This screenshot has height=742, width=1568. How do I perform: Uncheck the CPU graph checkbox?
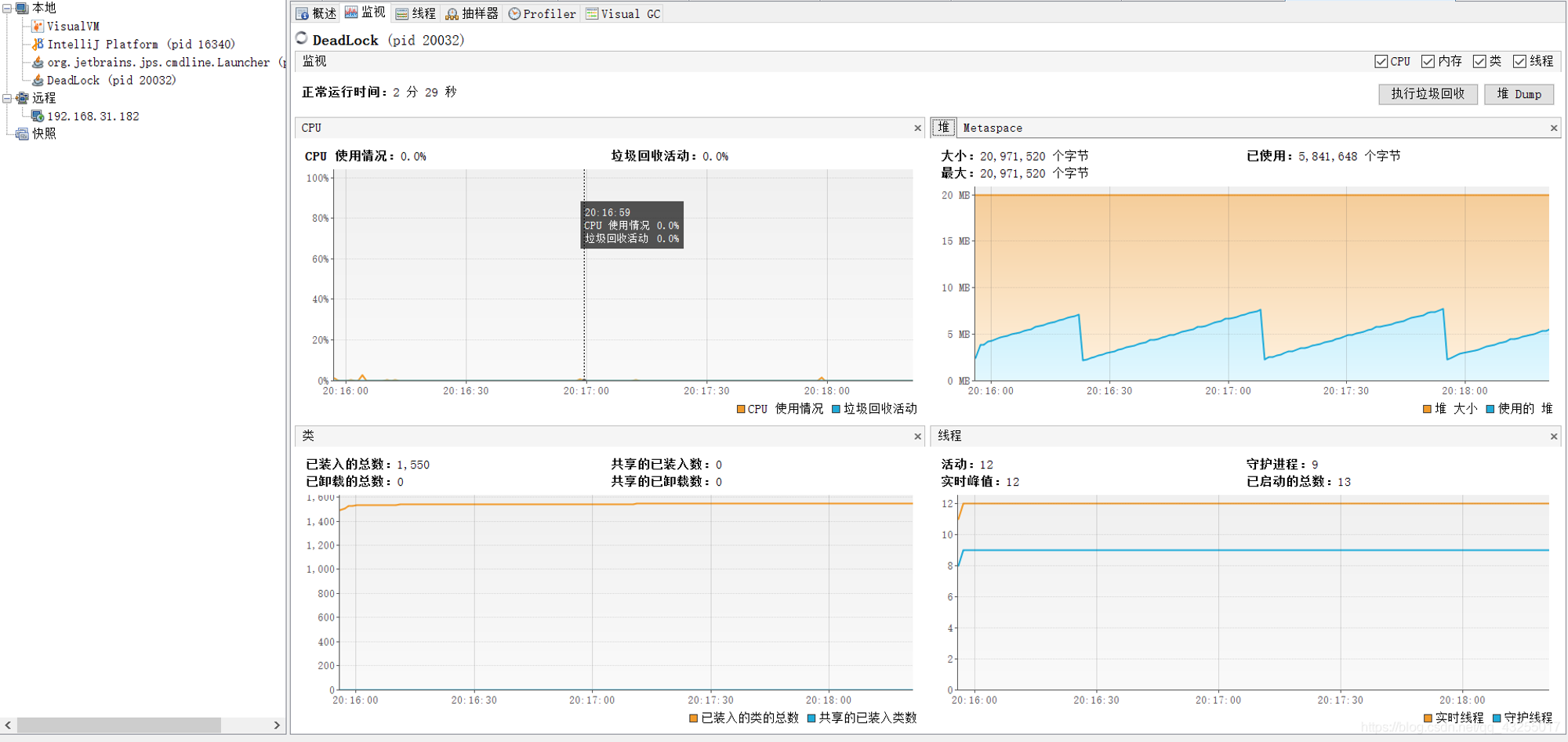1381,61
